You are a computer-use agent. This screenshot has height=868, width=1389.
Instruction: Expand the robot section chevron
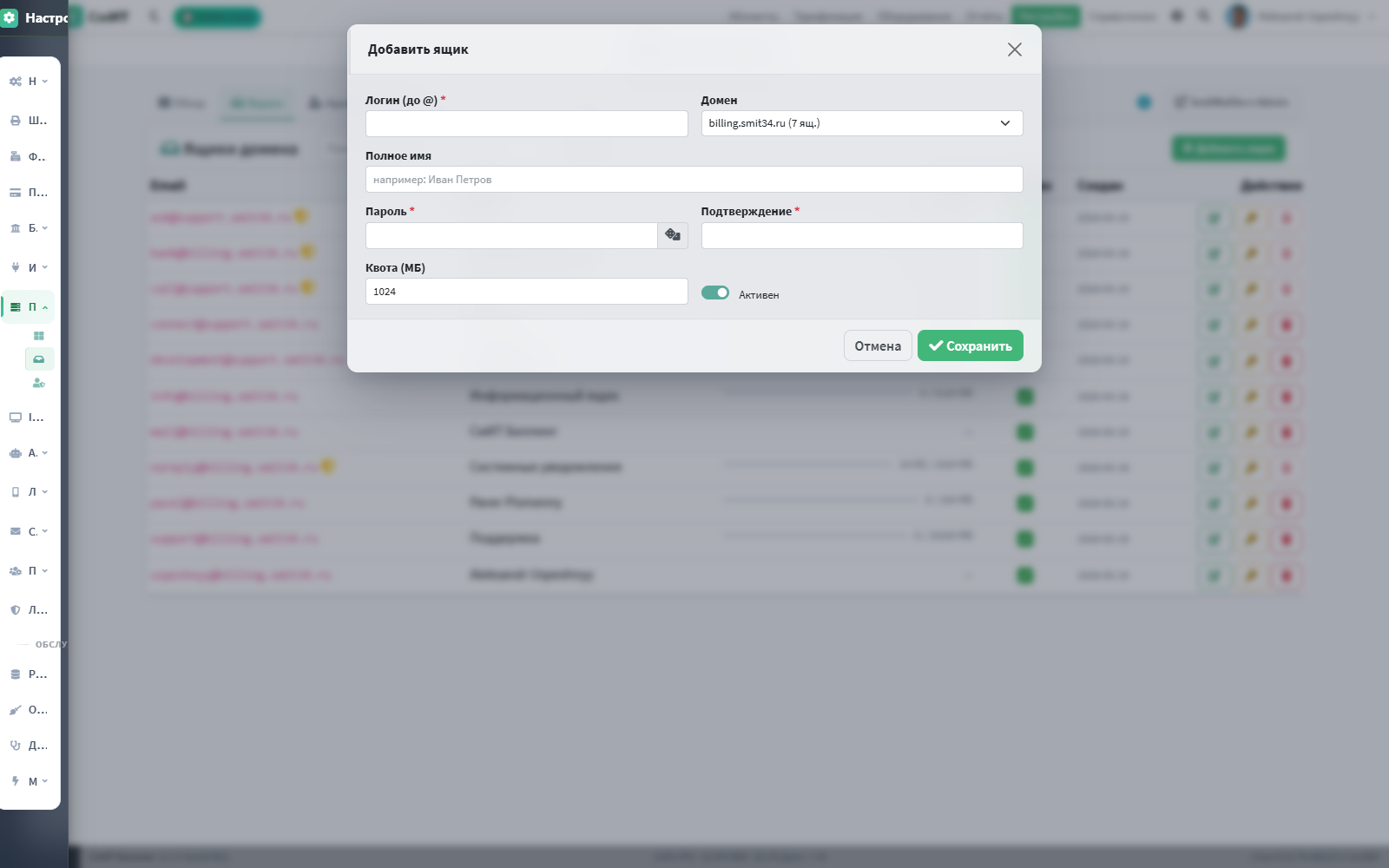(x=45, y=453)
